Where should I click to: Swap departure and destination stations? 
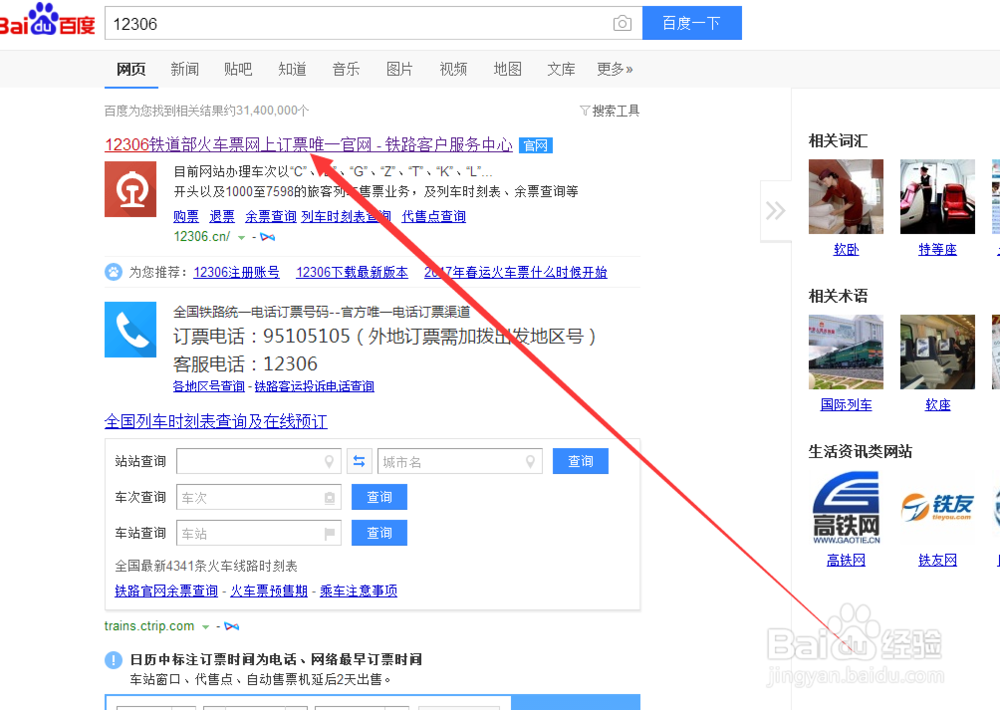click(x=359, y=461)
